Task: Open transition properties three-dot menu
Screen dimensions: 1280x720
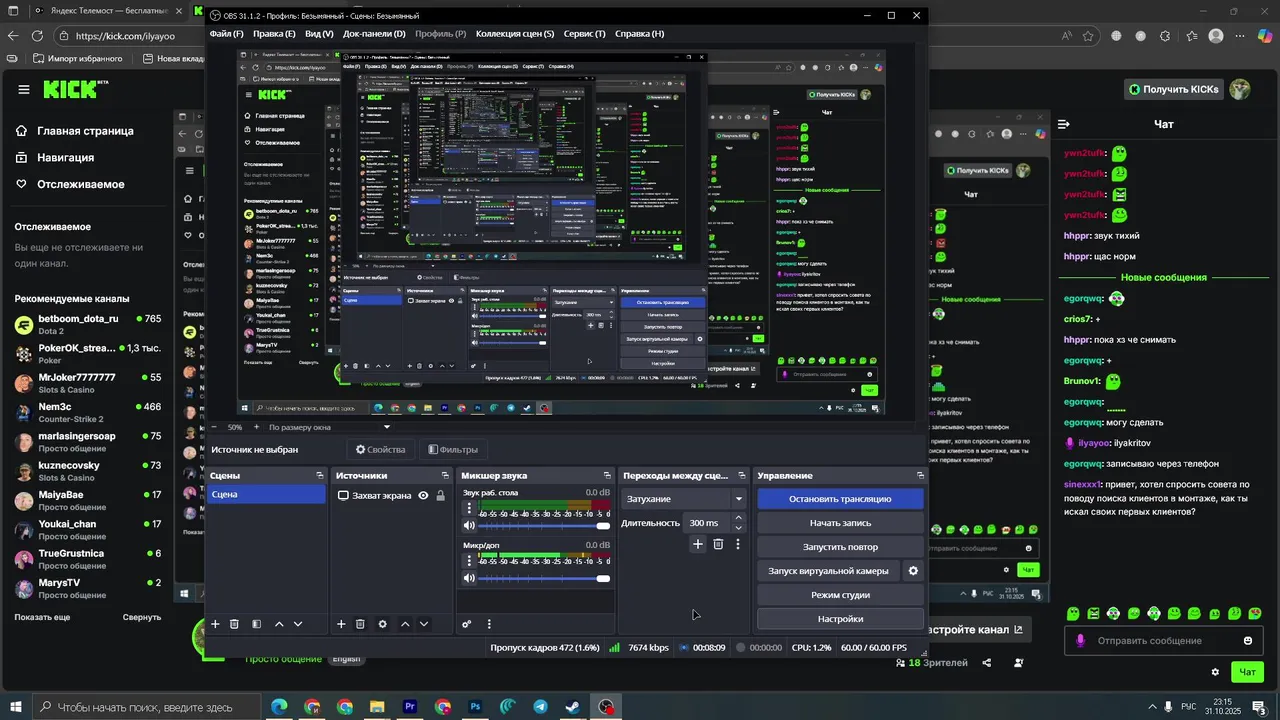Action: [x=738, y=544]
